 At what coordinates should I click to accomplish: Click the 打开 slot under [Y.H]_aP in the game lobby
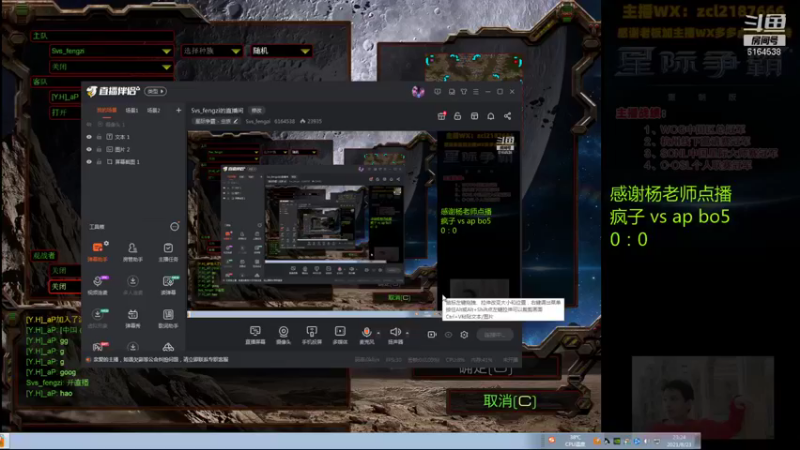click(64, 112)
